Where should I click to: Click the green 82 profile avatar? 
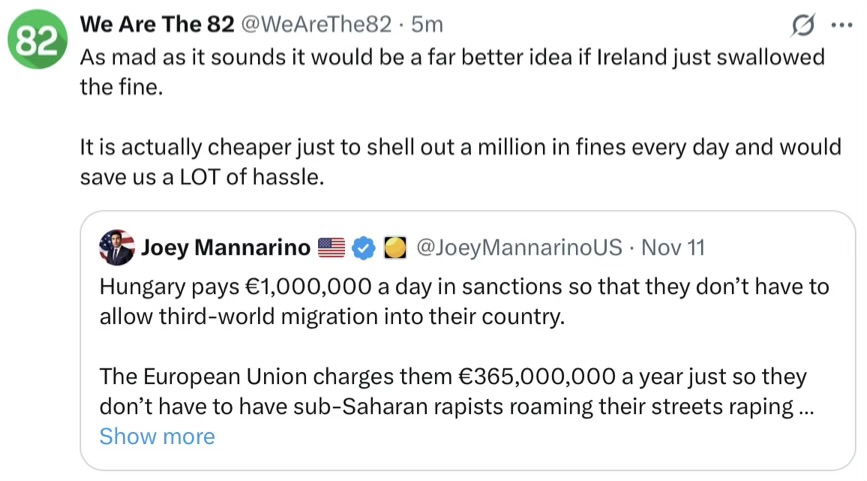37,43
